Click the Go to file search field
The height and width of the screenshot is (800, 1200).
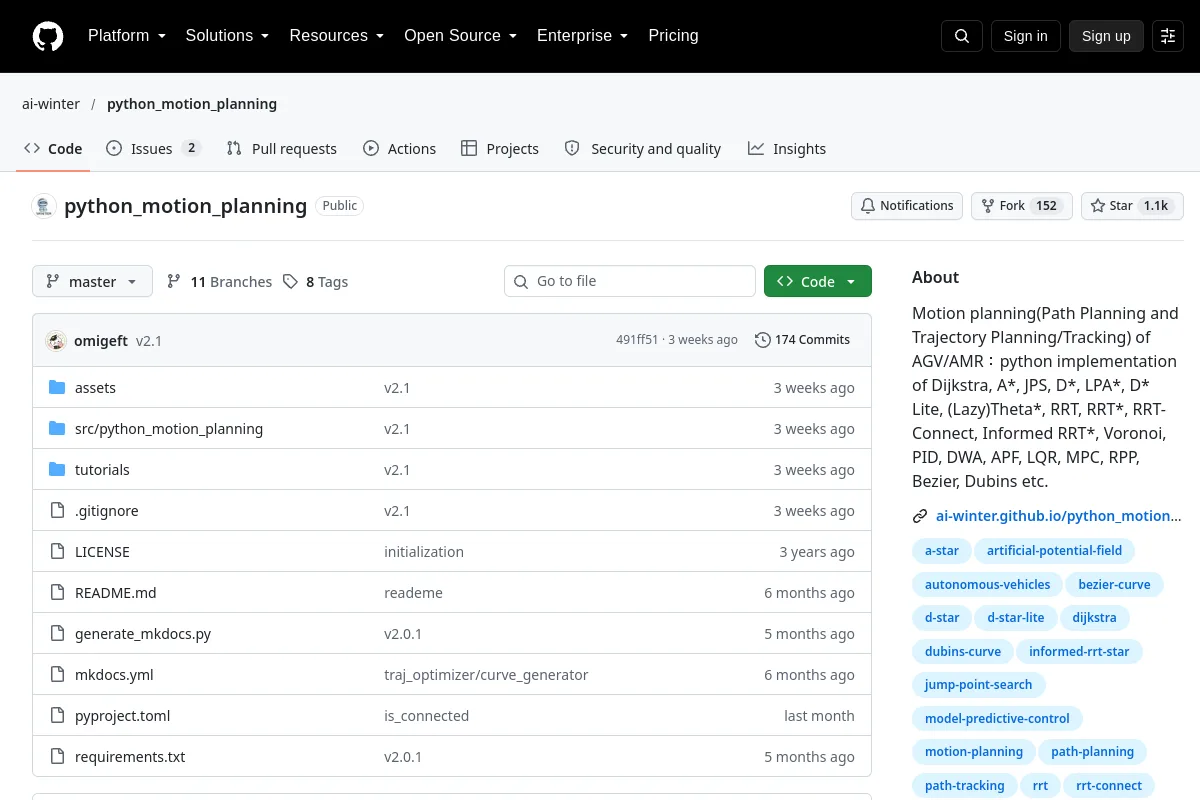click(630, 282)
